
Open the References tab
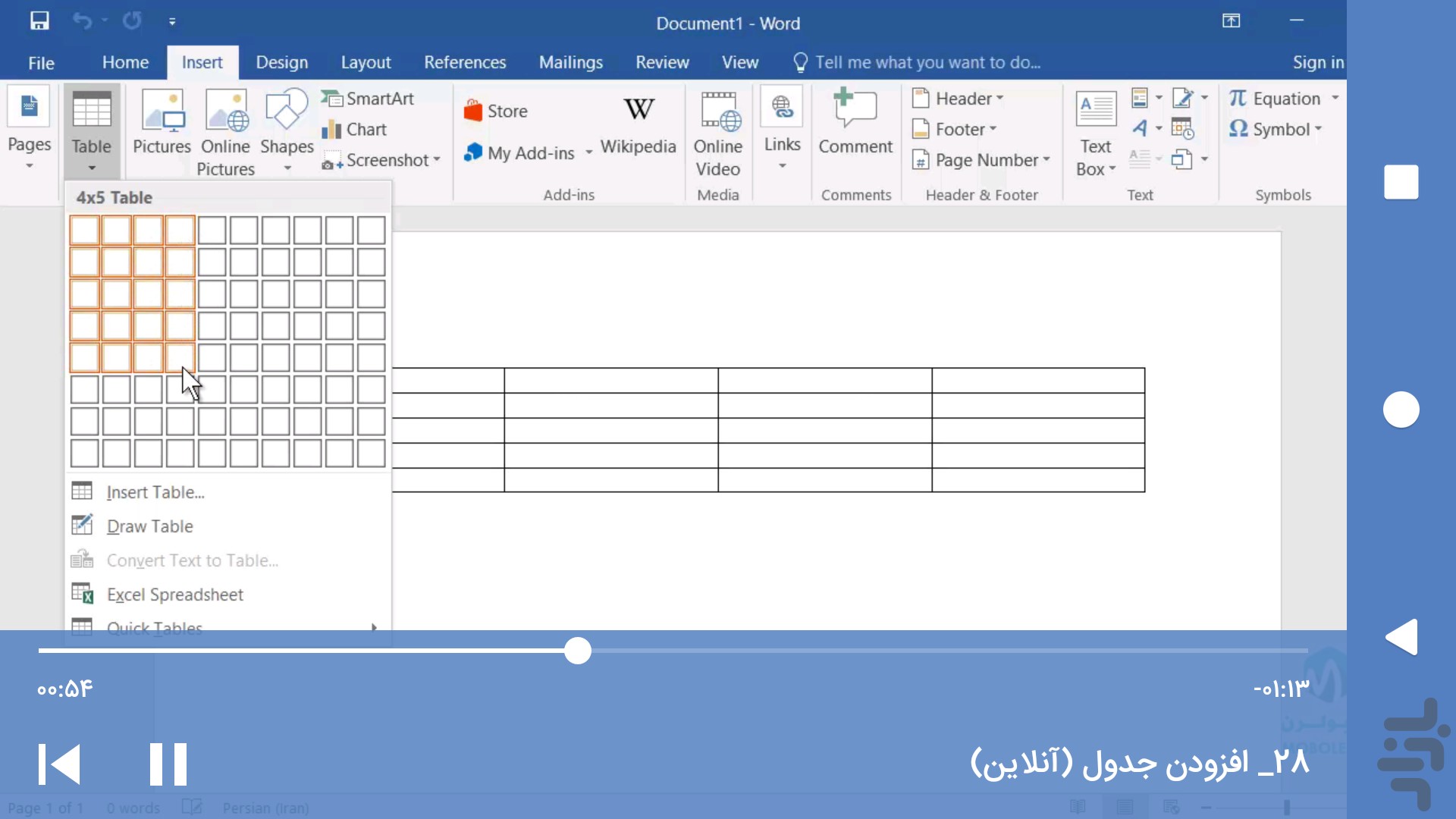pyautogui.click(x=465, y=62)
